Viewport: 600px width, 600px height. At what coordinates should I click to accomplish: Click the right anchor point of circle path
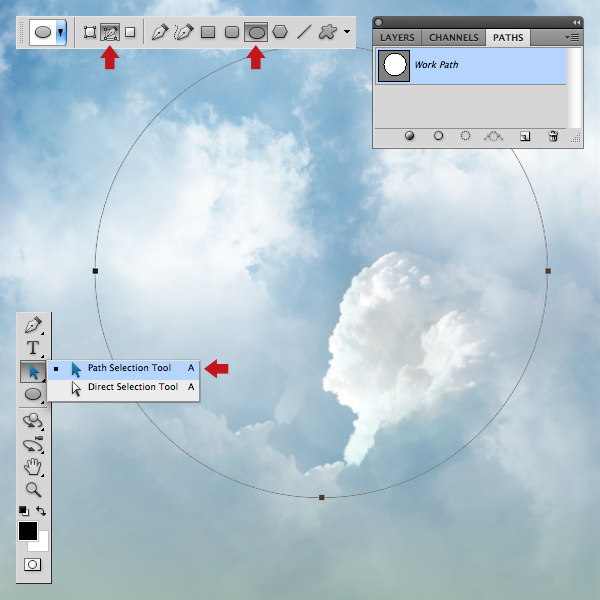coord(548,271)
